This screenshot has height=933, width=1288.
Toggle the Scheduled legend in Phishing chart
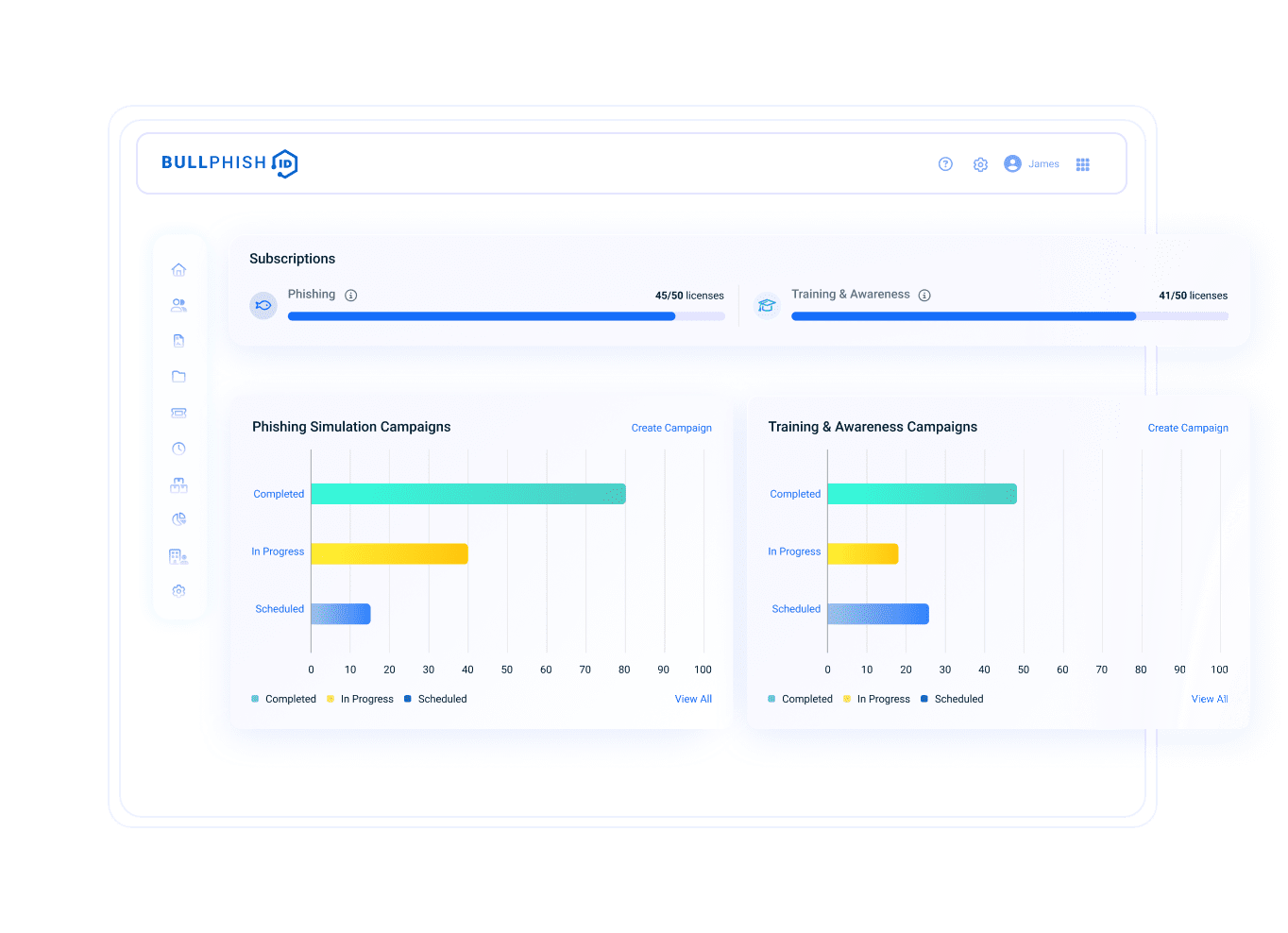coord(435,699)
